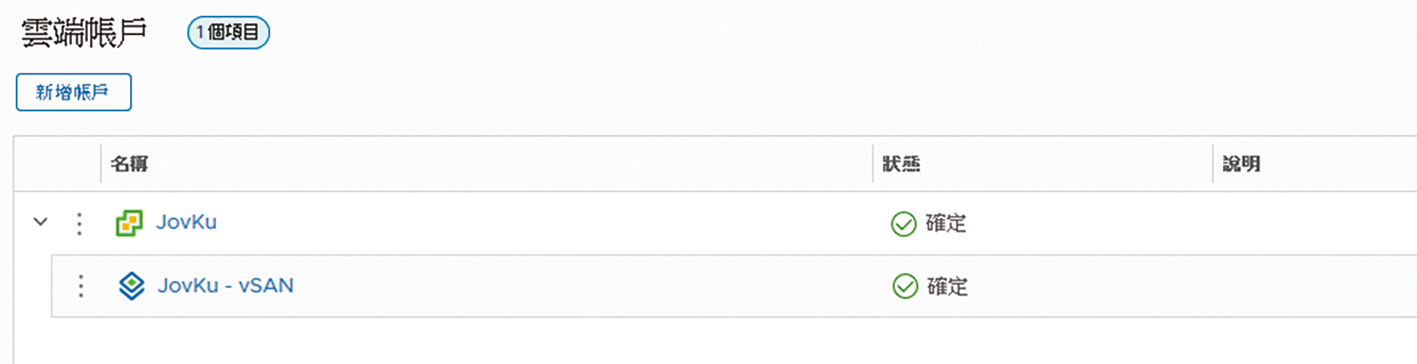The image size is (1417, 364).
Task: Click the green status check icon for JovKu - vSAN
Action: point(905,287)
